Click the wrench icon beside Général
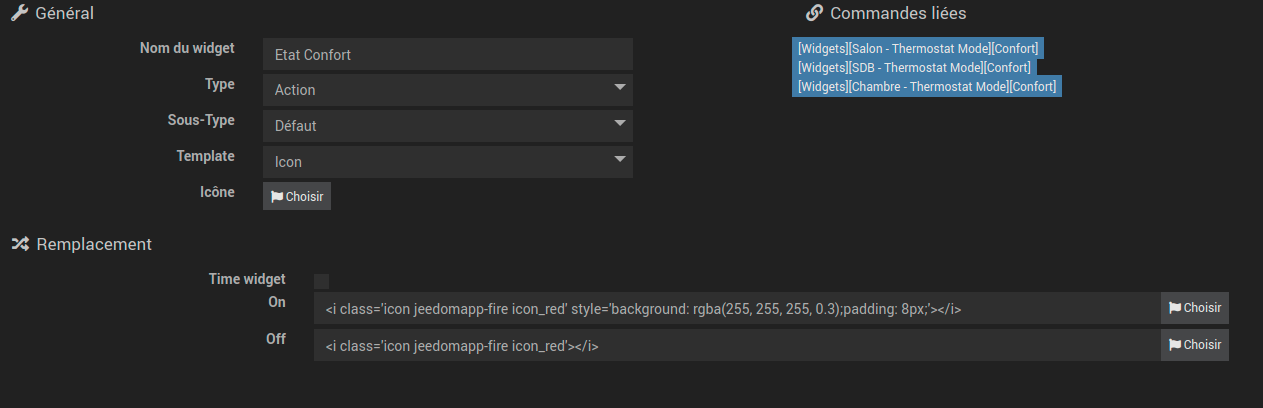Screen dimensions: 1263x408 point(18,14)
